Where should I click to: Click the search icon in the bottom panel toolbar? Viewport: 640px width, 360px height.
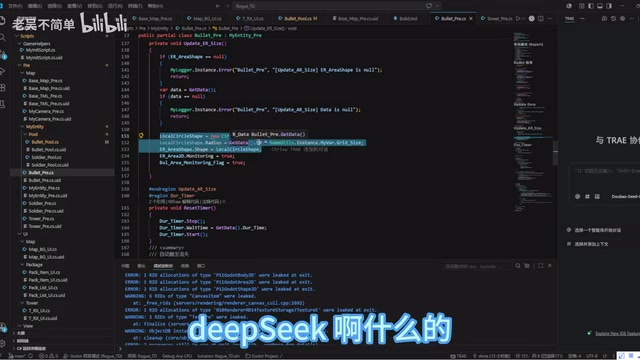click(x=518, y=266)
